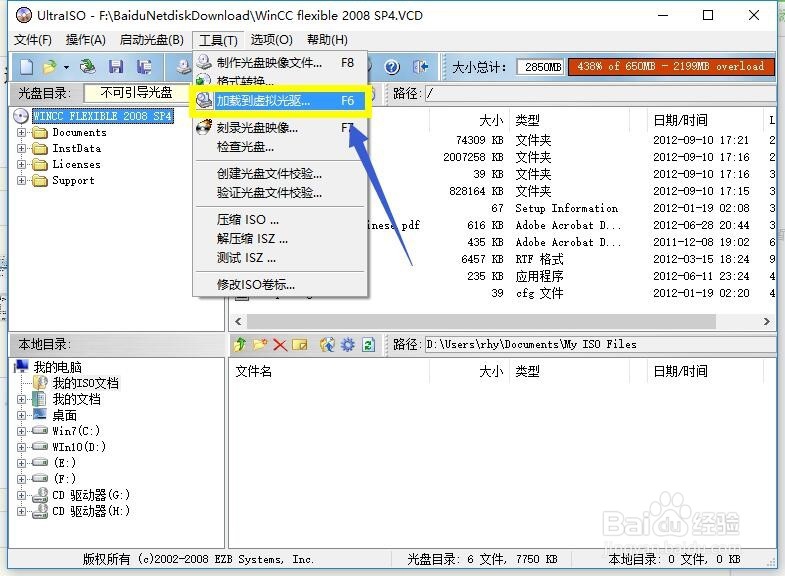Click the 我的ISO文档 folder icon

(40, 383)
